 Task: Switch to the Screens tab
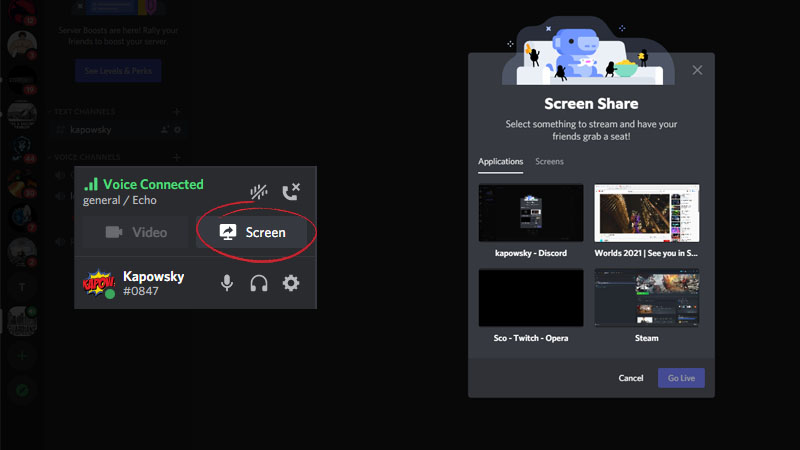[549, 161]
